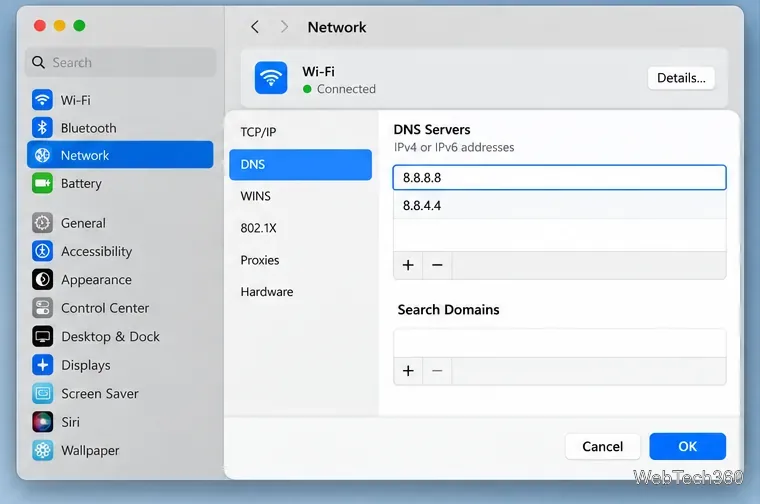Image resolution: width=760 pixels, height=504 pixels.
Task: Click the Wi-Fi icon in the sidebar
Action: [42, 100]
